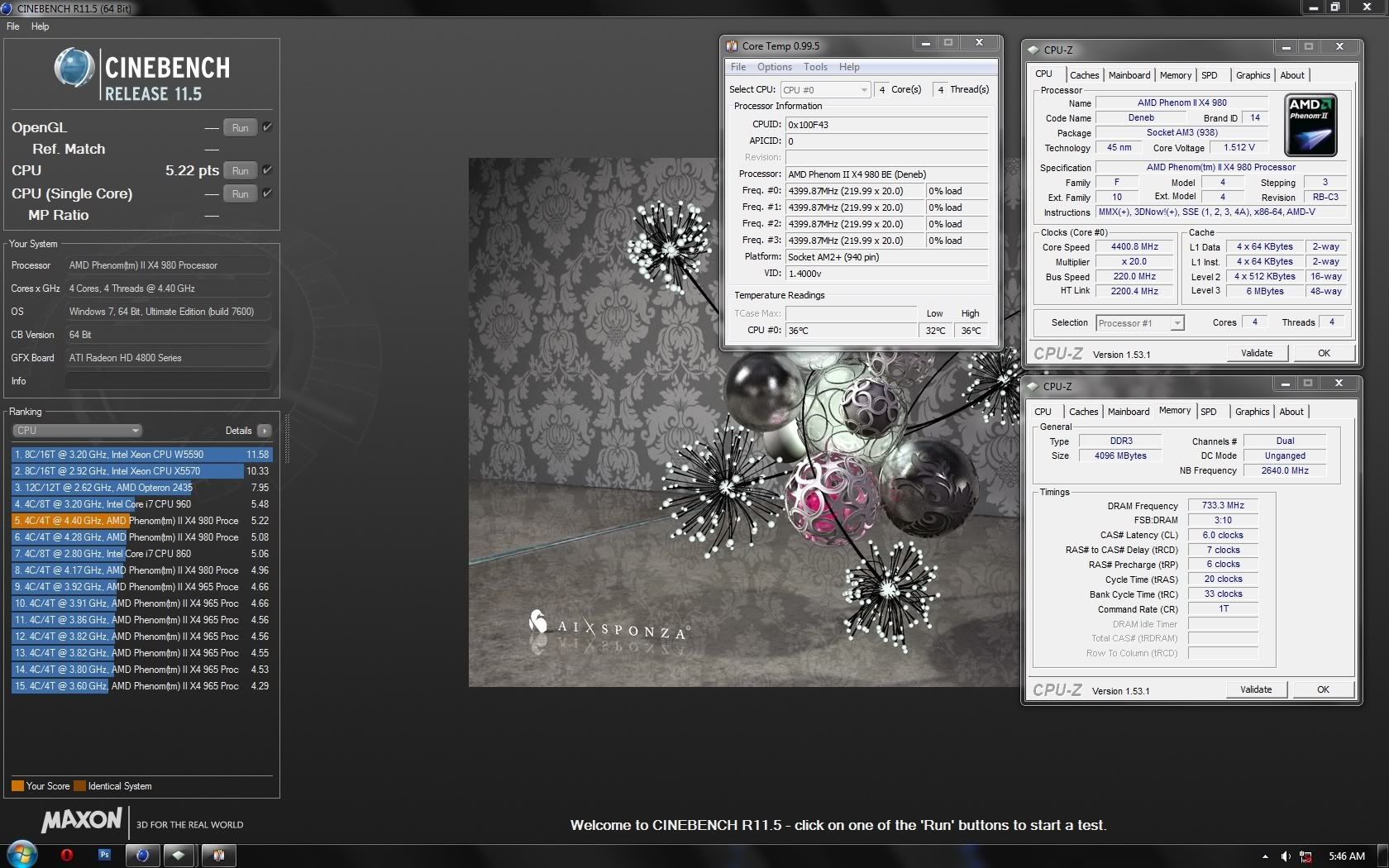Select ranking row Intel Core i7 CPU 960
Image resolution: width=1389 pixels, height=868 pixels.
(141, 504)
